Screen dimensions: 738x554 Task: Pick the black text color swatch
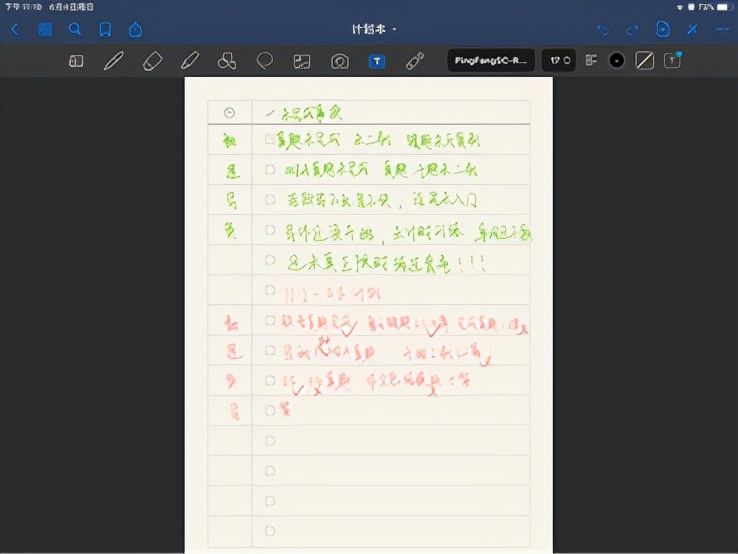[617, 60]
